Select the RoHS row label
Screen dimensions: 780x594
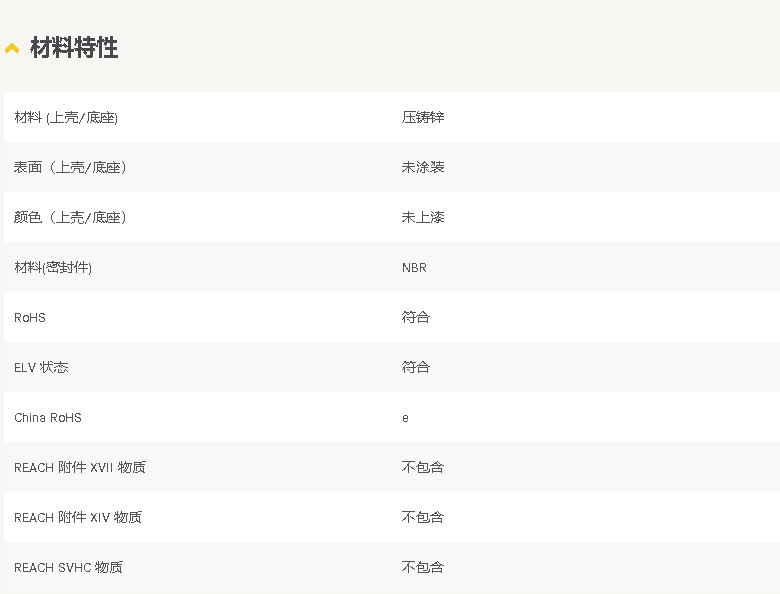coord(30,317)
